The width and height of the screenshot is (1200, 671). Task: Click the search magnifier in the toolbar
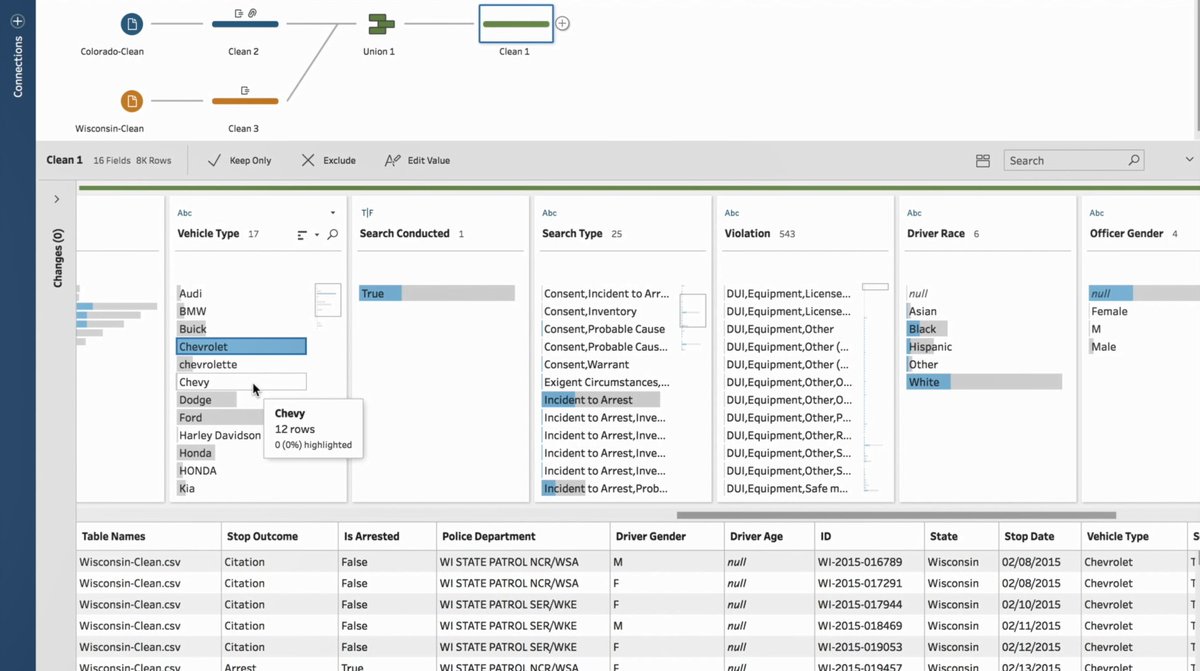1133,160
